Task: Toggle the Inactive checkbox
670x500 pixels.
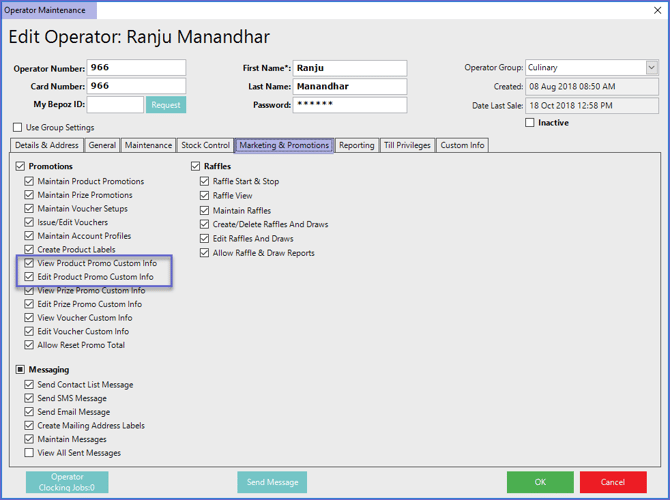Action: [530, 123]
